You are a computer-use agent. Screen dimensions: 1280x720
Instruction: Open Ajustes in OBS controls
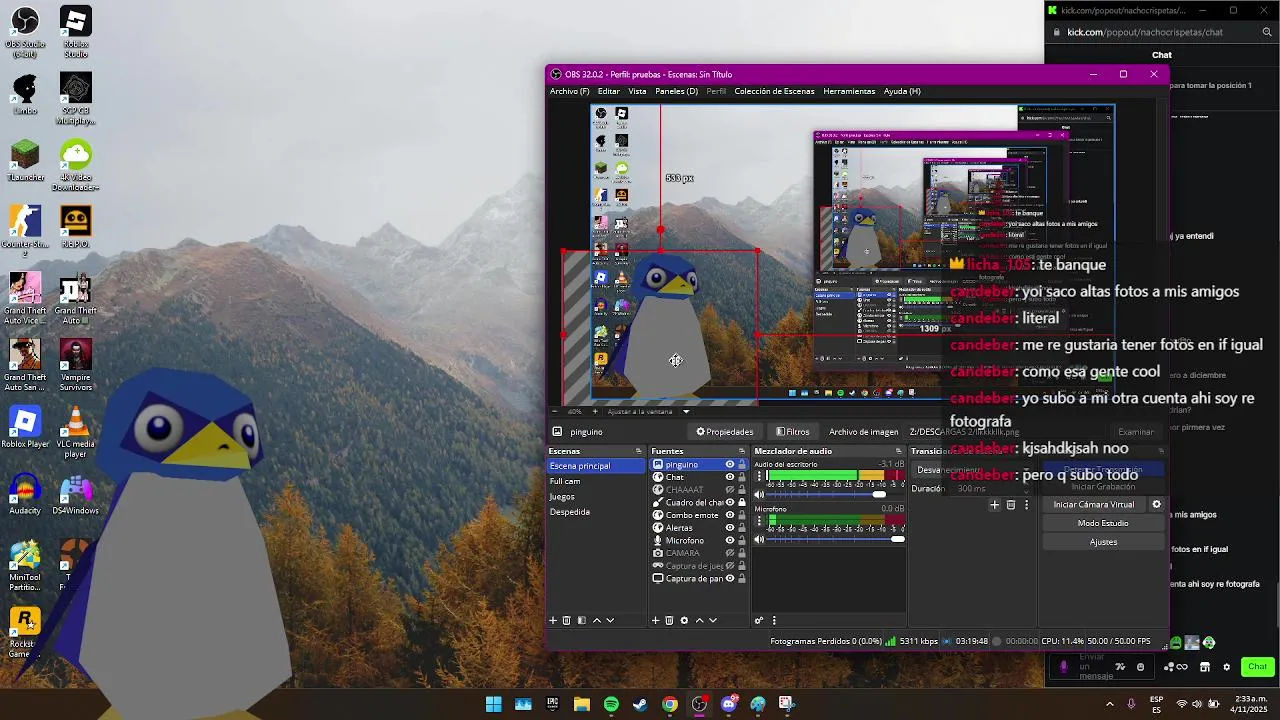pyautogui.click(x=1103, y=542)
